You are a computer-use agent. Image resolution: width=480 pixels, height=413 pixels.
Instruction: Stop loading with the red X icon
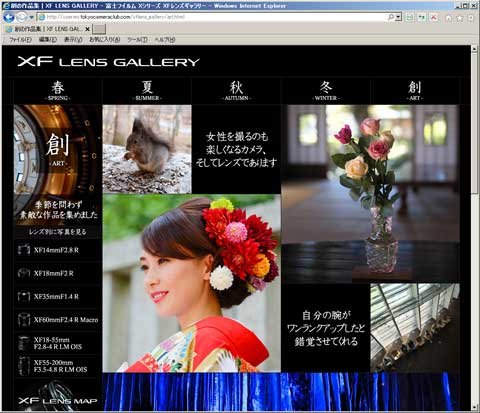434,17
